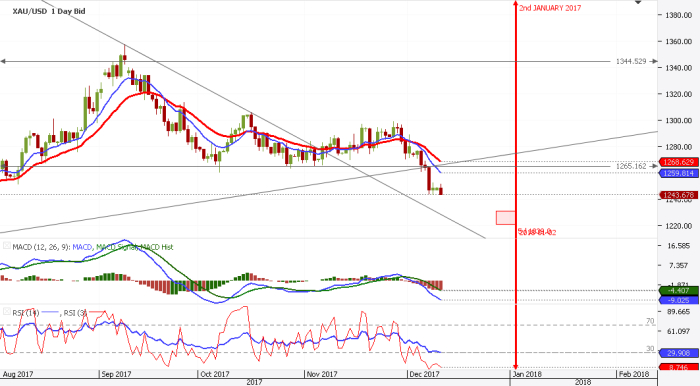Click the '2nd JANUARY 2017' annotation text

tap(550, 8)
